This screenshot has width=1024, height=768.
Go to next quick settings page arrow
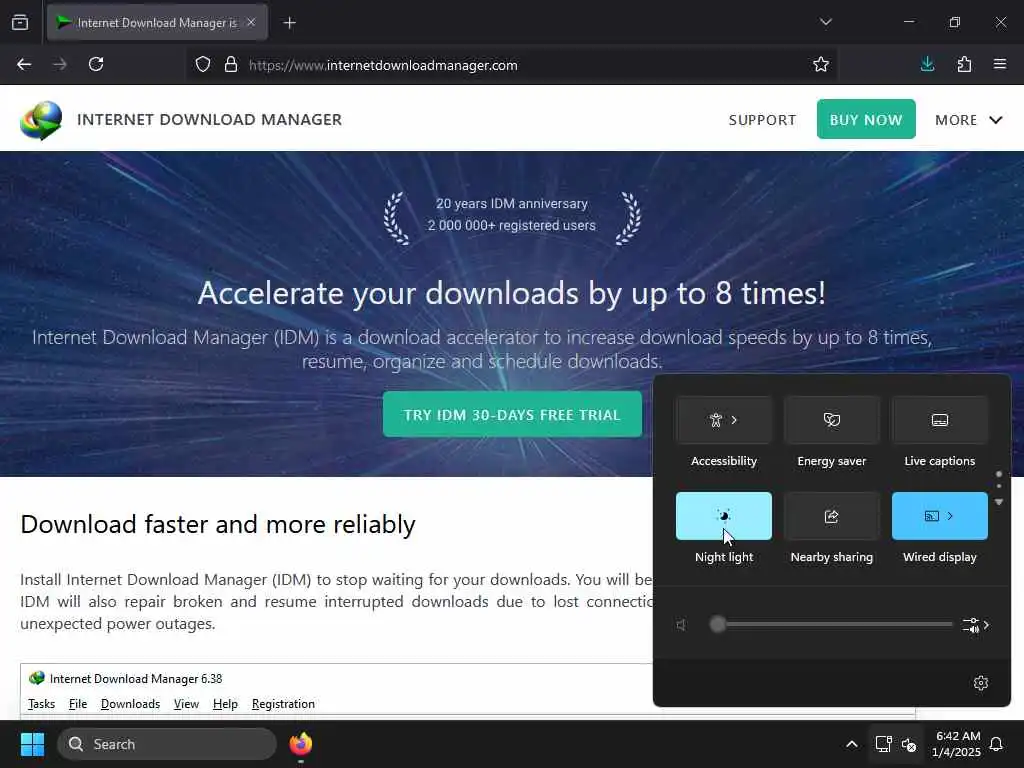coord(999,502)
